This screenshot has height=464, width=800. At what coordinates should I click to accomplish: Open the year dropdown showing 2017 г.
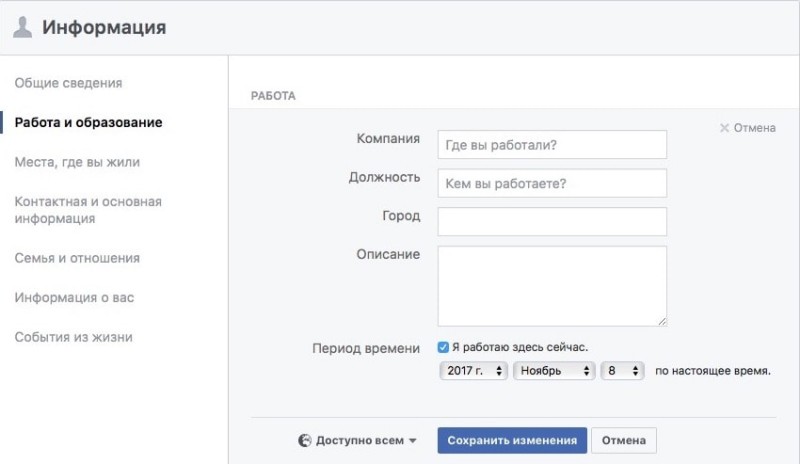(473, 370)
